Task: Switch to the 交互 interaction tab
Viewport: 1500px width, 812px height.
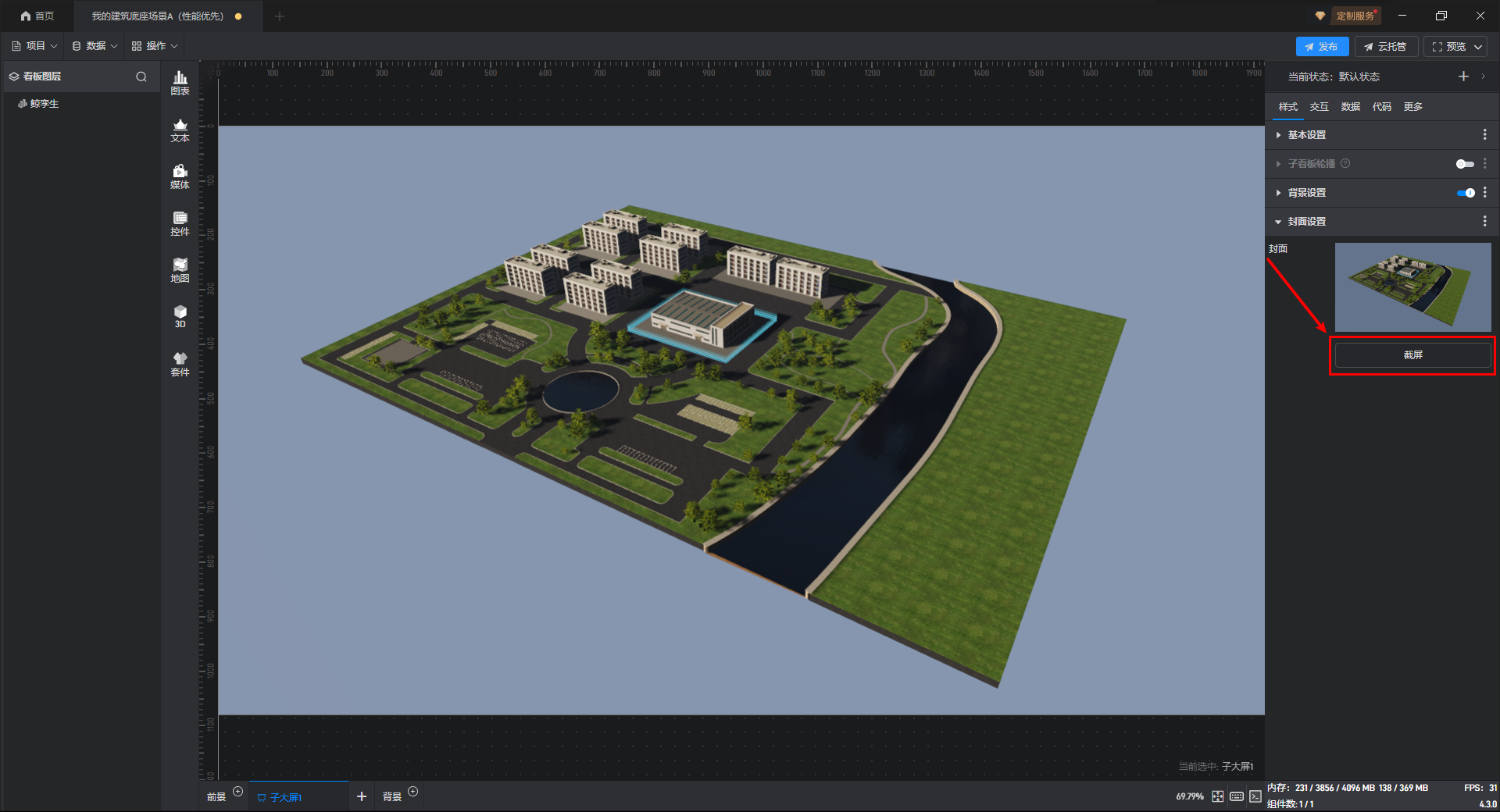Action: [1320, 107]
